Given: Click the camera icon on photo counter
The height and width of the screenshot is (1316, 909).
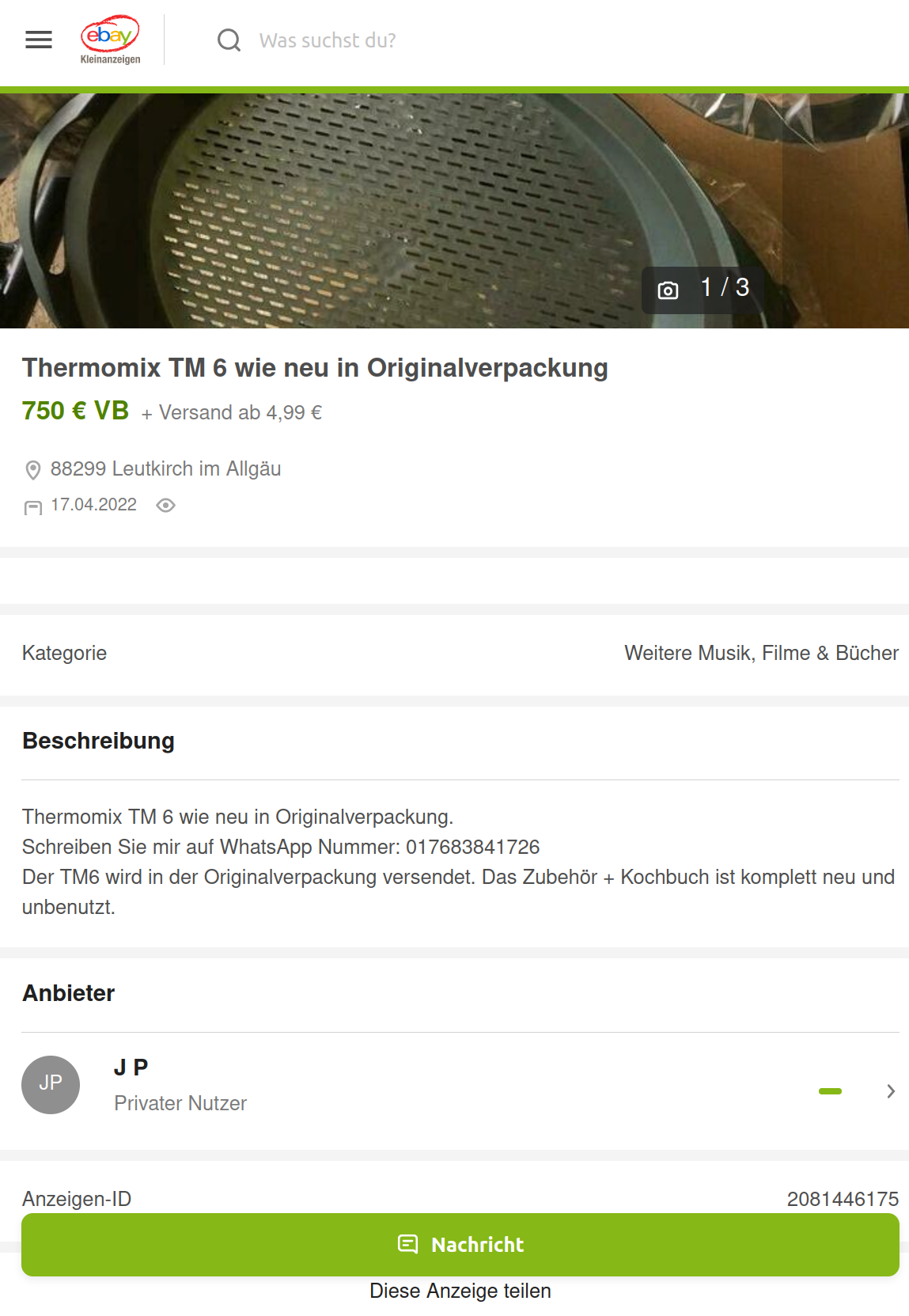Looking at the screenshot, I should tap(668, 290).
